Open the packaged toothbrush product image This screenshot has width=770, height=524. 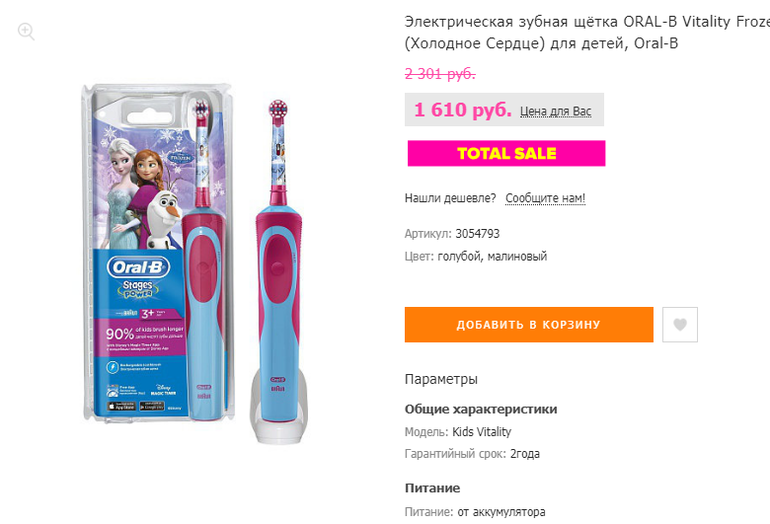tap(158, 253)
